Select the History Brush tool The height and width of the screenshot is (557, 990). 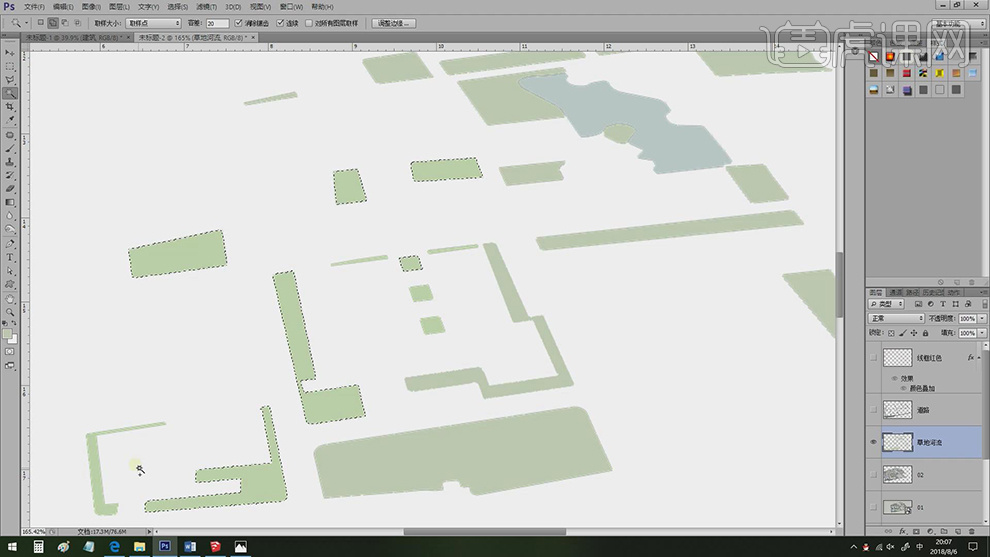pyautogui.click(x=9, y=175)
